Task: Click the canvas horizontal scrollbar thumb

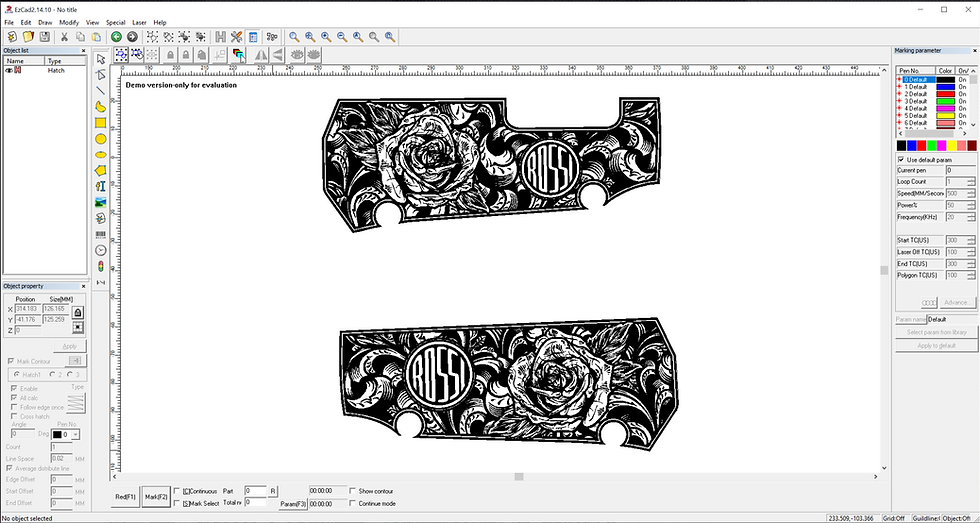Action: (x=519, y=476)
